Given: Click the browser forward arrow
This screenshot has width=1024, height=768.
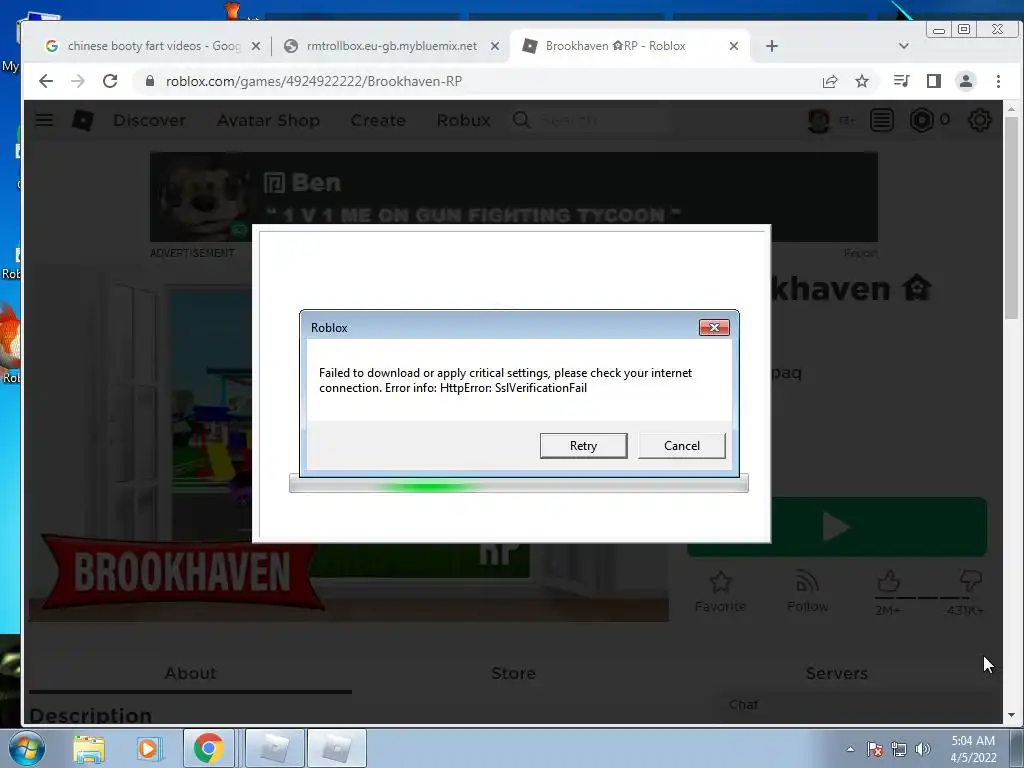Looking at the screenshot, I should [x=78, y=81].
